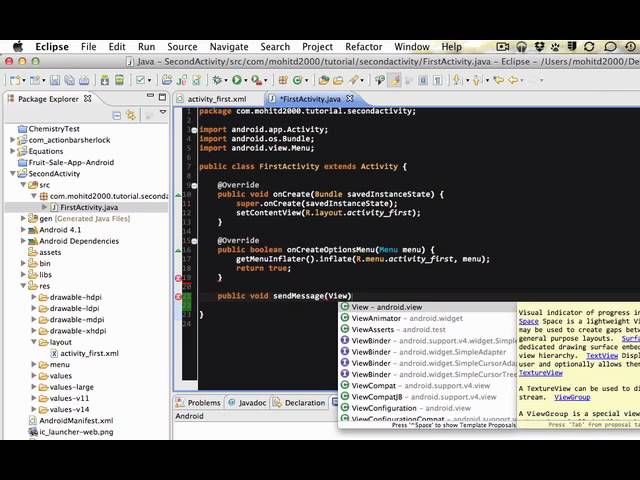This screenshot has width=640, height=480.
Task: Close the FirstActivity.java editor tab
Action: point(349,98)
